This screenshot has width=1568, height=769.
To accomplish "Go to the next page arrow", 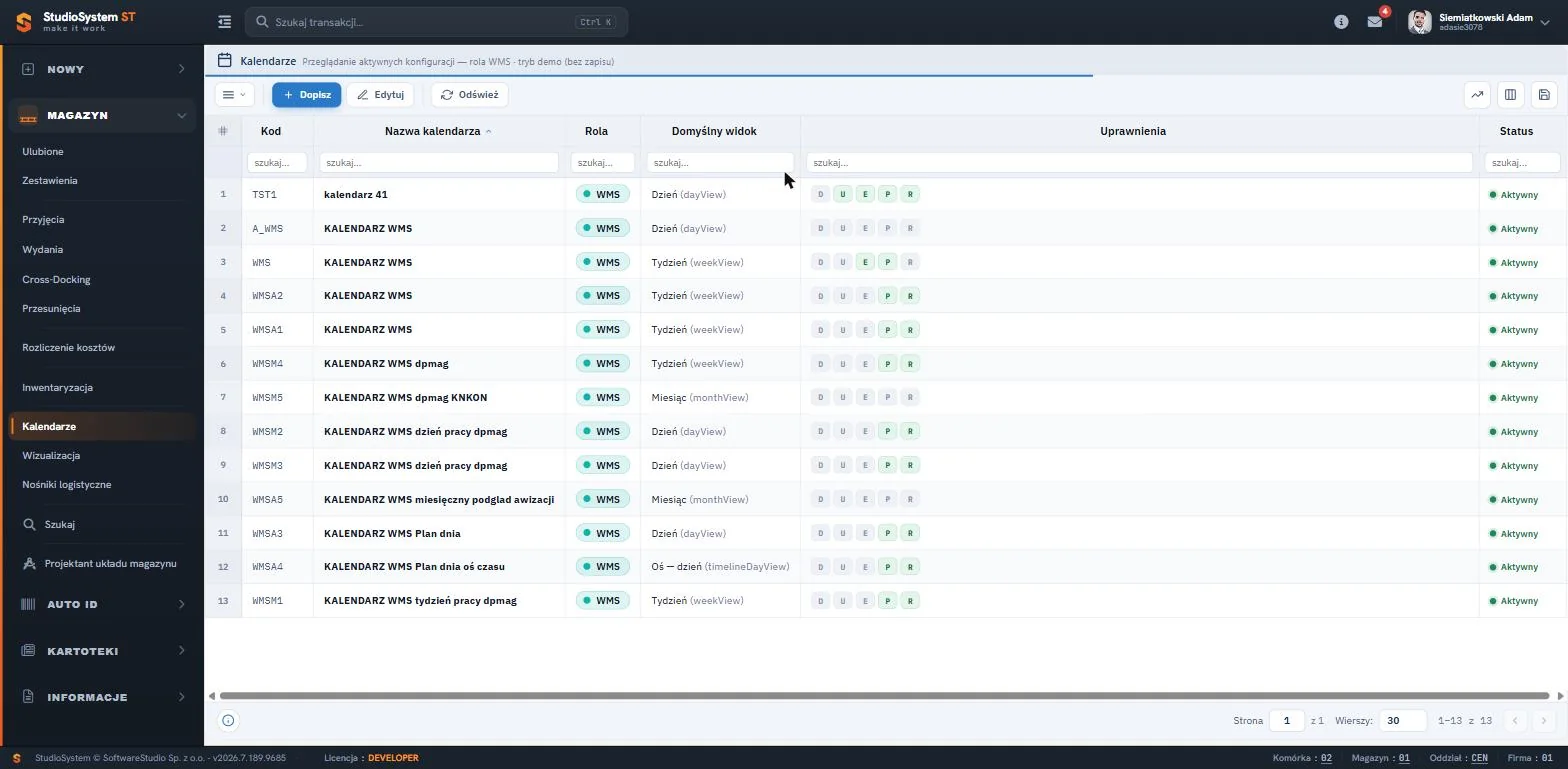I will point(1544,720).
